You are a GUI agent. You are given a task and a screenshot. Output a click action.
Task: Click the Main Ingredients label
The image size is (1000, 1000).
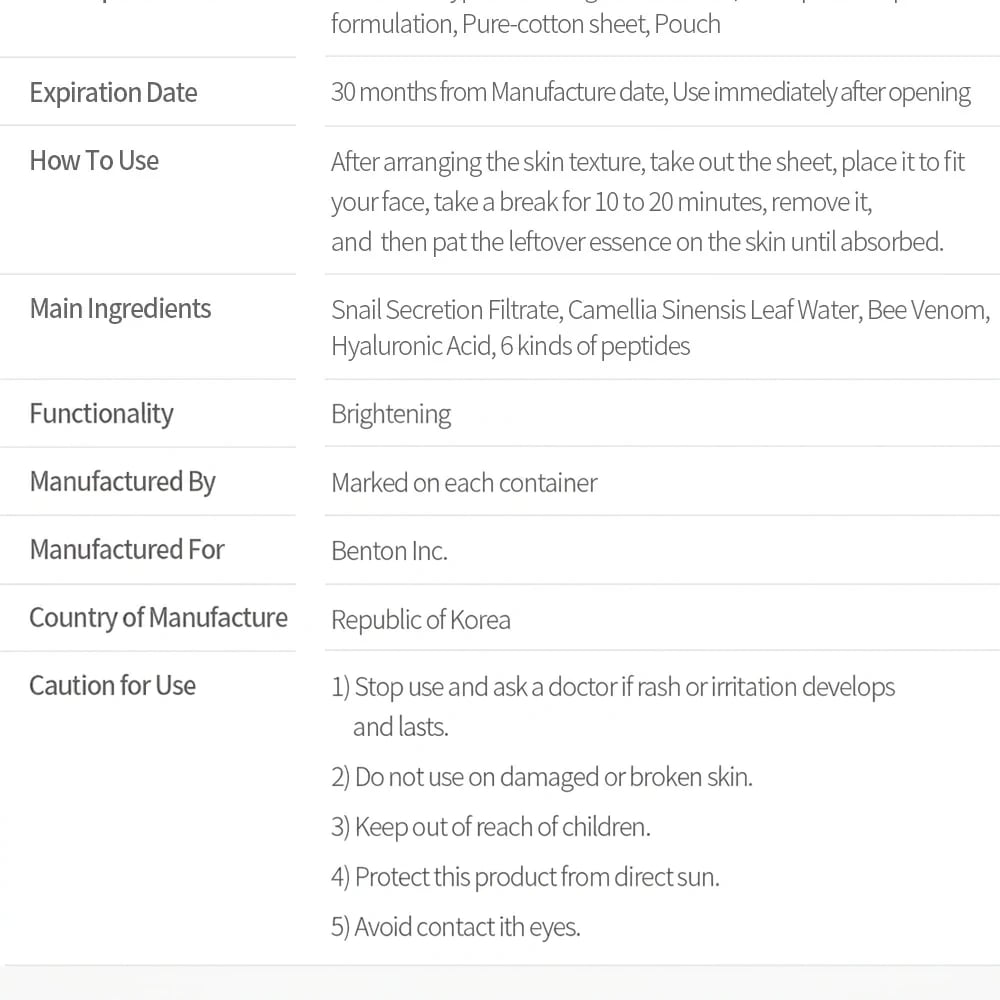coord(121,309)
